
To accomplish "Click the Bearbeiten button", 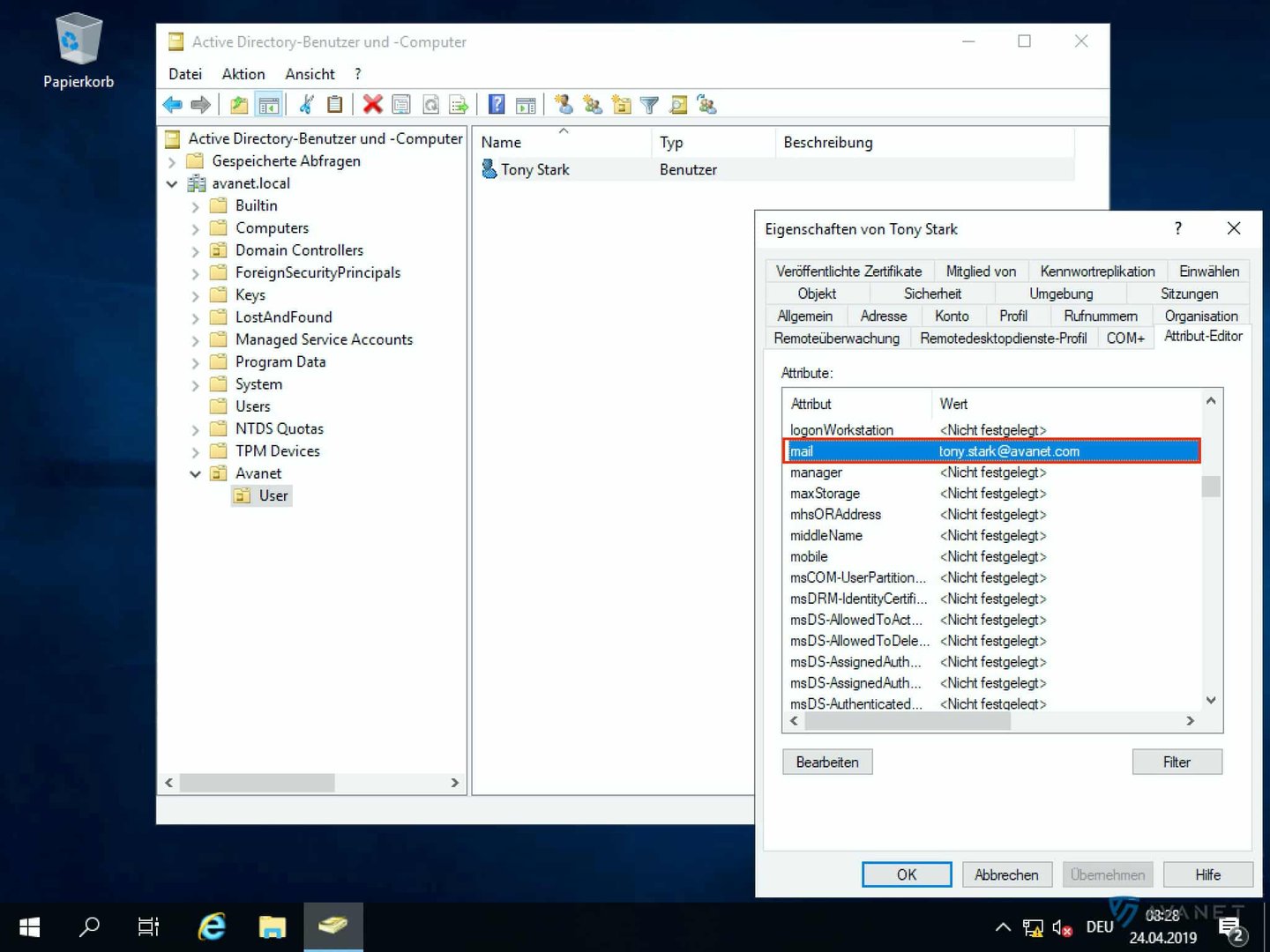I will (827, 762).
